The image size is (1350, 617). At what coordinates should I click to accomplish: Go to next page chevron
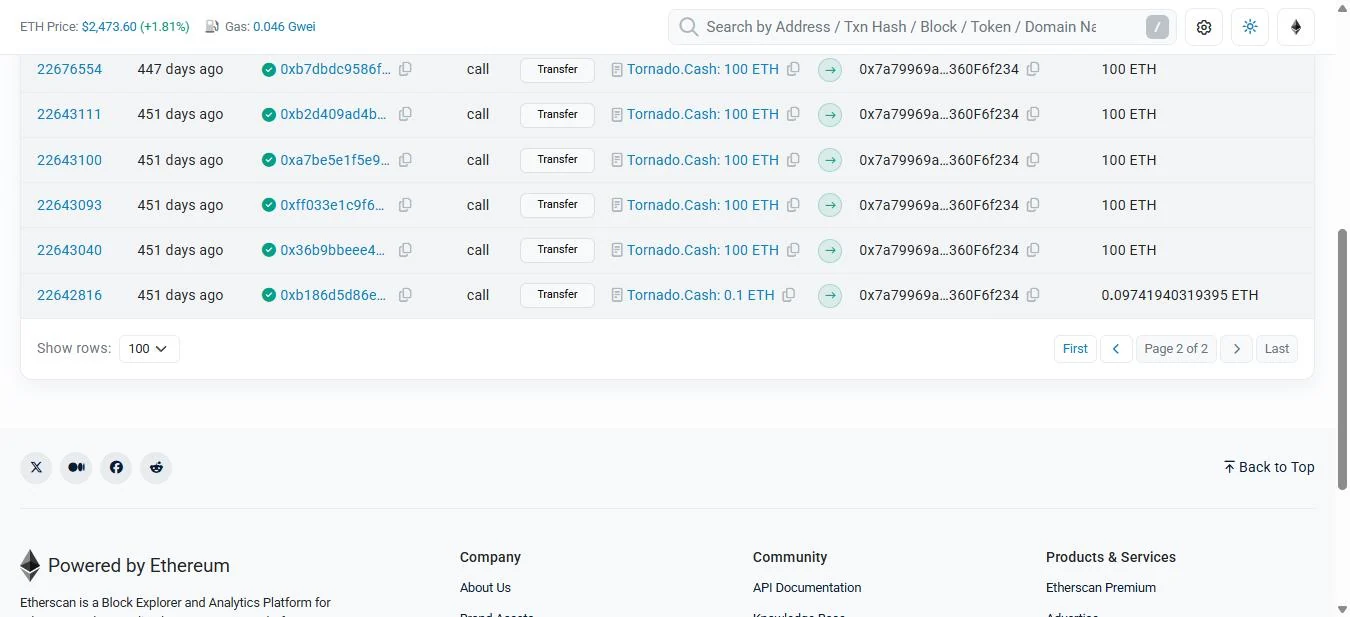(x=1237, y=349)
